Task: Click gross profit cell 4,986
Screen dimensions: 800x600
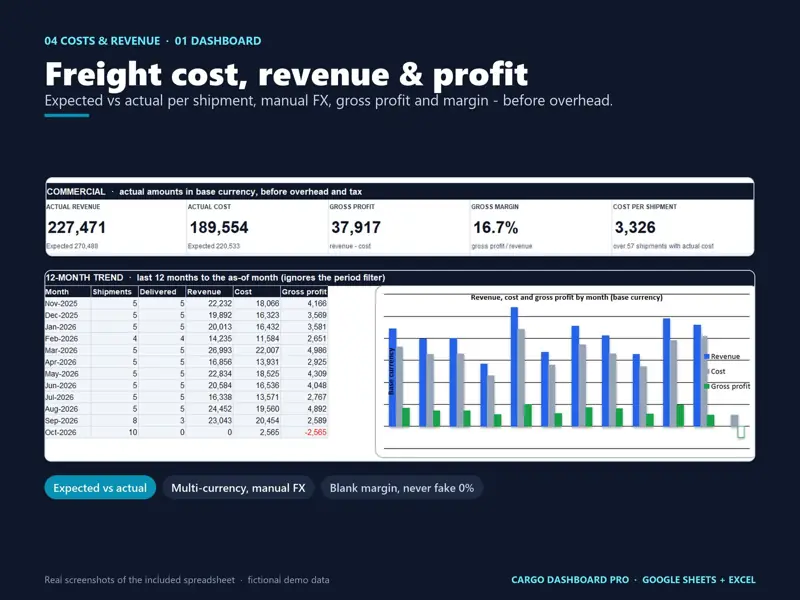Action: coord(304,351)
